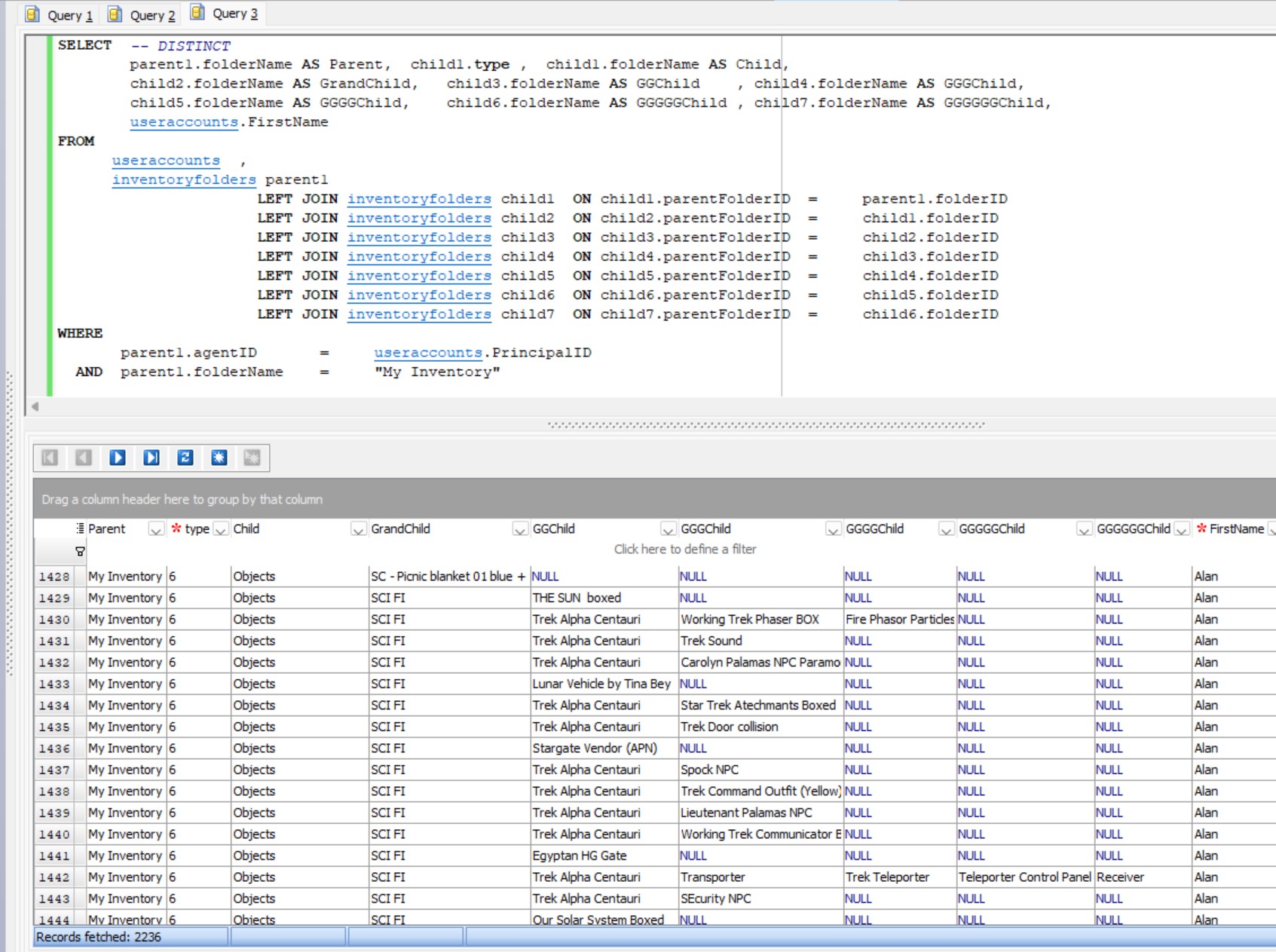The image size is (1276, 952).
Task: Click the previous record navigation arrow
Action: tap(84, 458)
